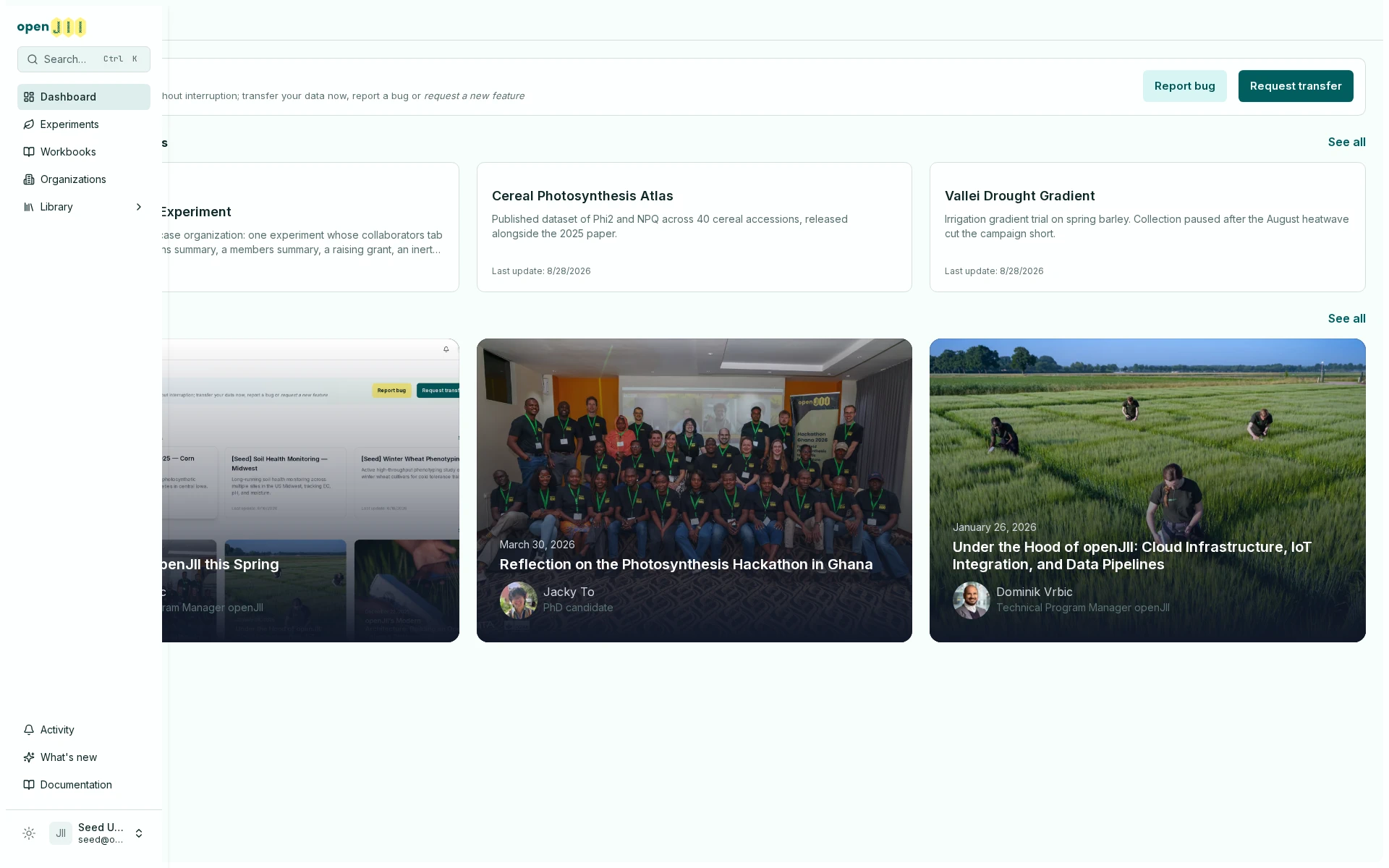Open Documentation link
This screenshot has width=1389, height=868.
click(84, 785)
